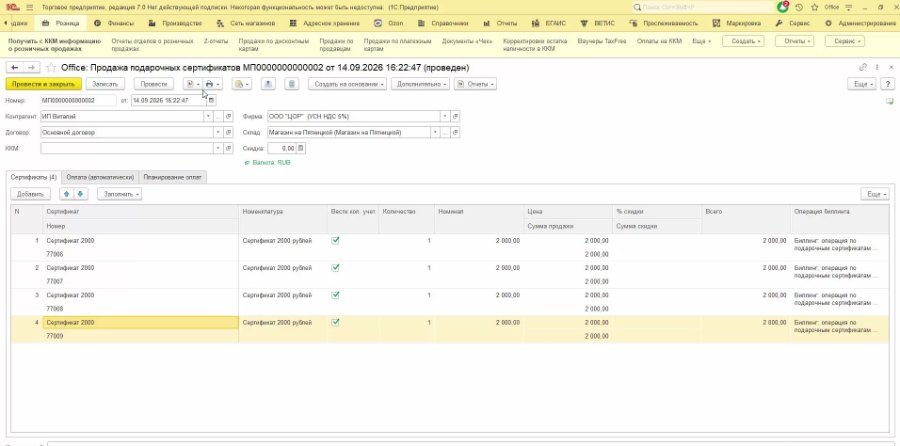Open the Заполнить dropdown in table toolbar
This screenshot has height=446, width=900.
(x=119, y=194)
